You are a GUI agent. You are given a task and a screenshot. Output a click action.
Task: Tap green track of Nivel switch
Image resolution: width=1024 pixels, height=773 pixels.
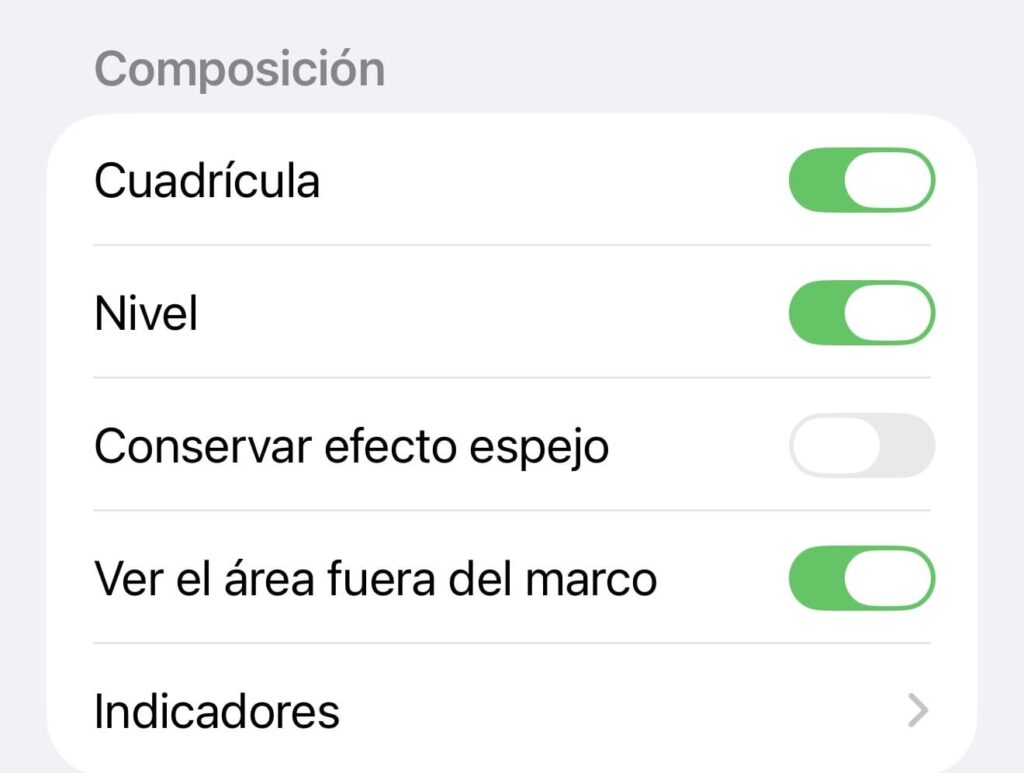click(816, 313)
